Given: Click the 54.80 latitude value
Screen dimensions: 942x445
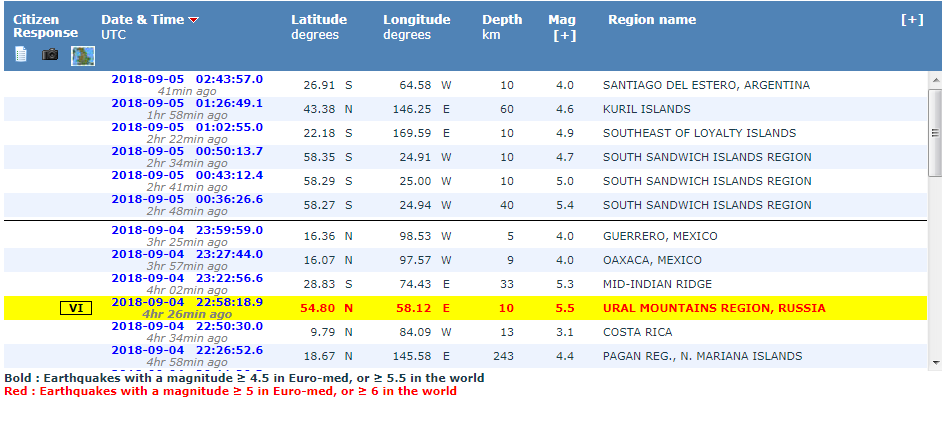Looking at the screenshot, I should pyautogui.click(x=317, y=309).
